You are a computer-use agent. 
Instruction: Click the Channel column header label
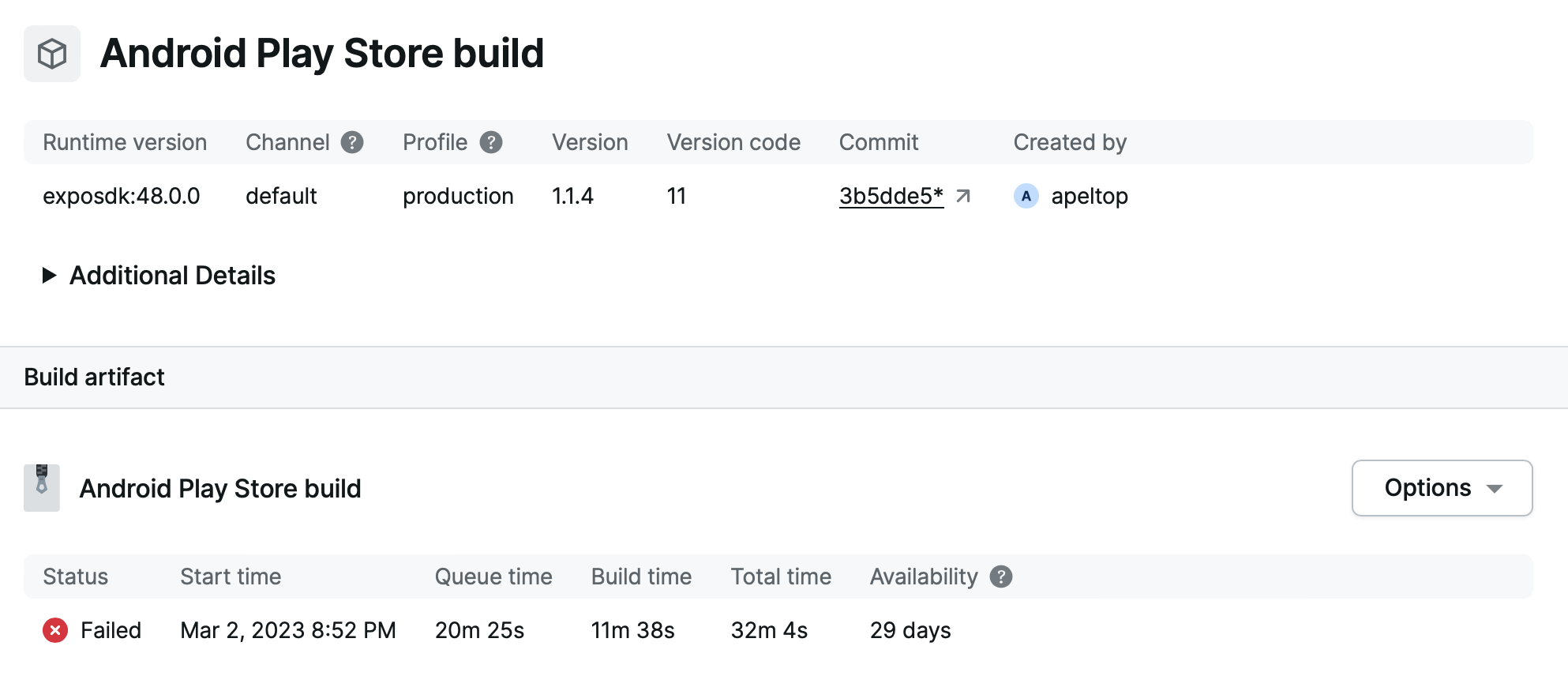pos(287,142)
